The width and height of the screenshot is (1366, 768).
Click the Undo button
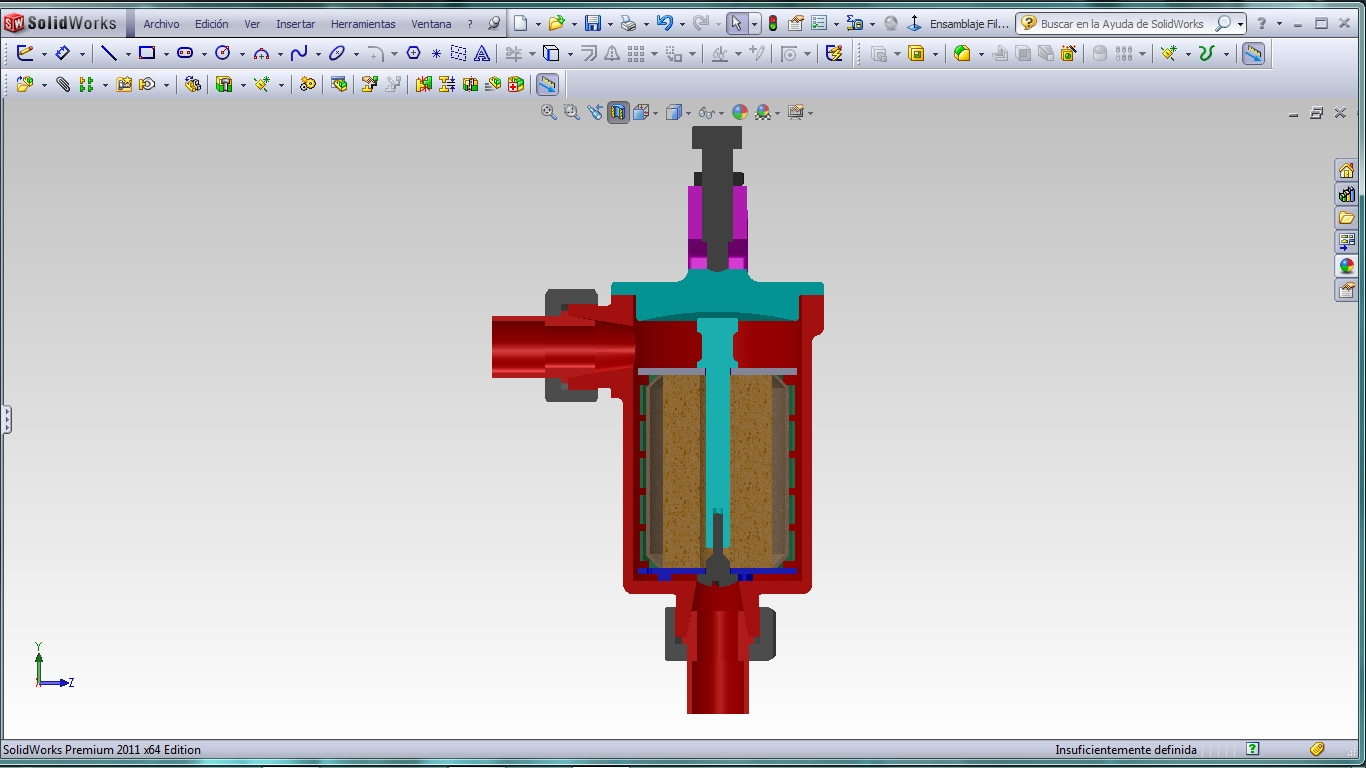665,23
